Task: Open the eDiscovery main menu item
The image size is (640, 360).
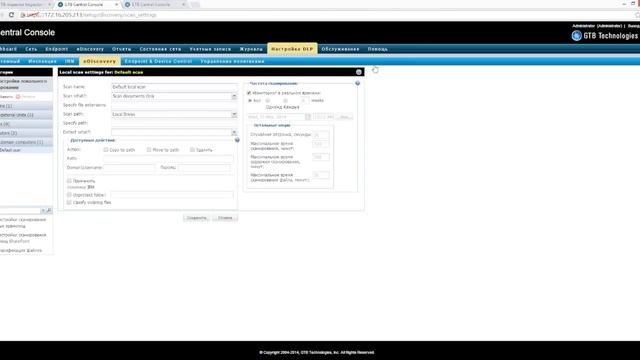Action: click(x=90, y=49)
